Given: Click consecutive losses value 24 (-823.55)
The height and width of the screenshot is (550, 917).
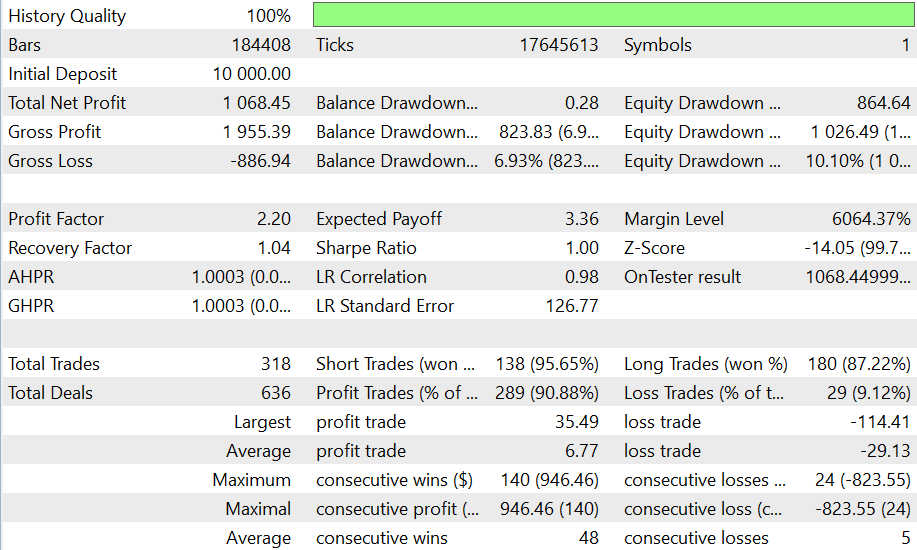Looking at the screenshot, I should [x=863, y=480].
